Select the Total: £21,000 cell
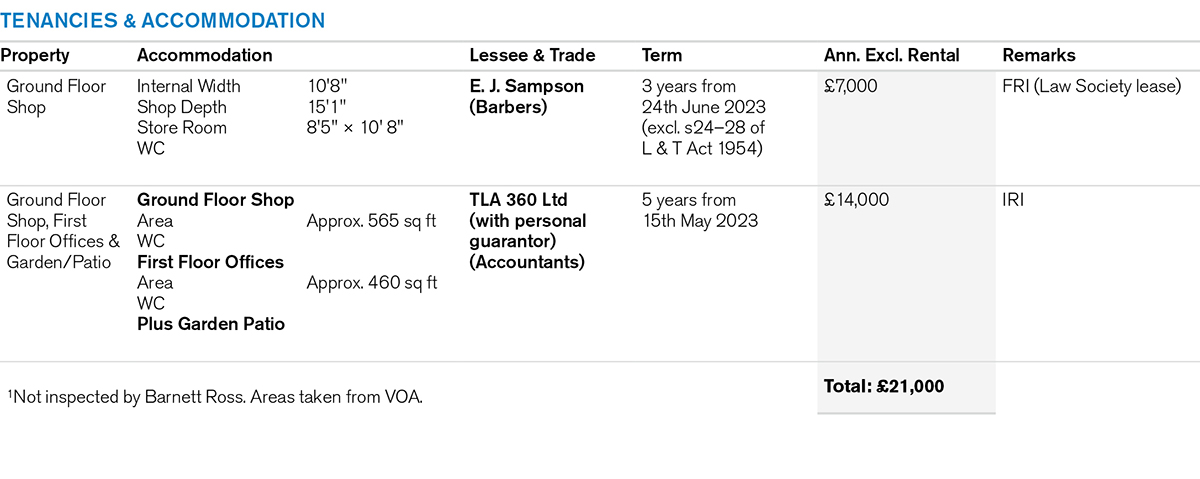 [x=883, y=386]
